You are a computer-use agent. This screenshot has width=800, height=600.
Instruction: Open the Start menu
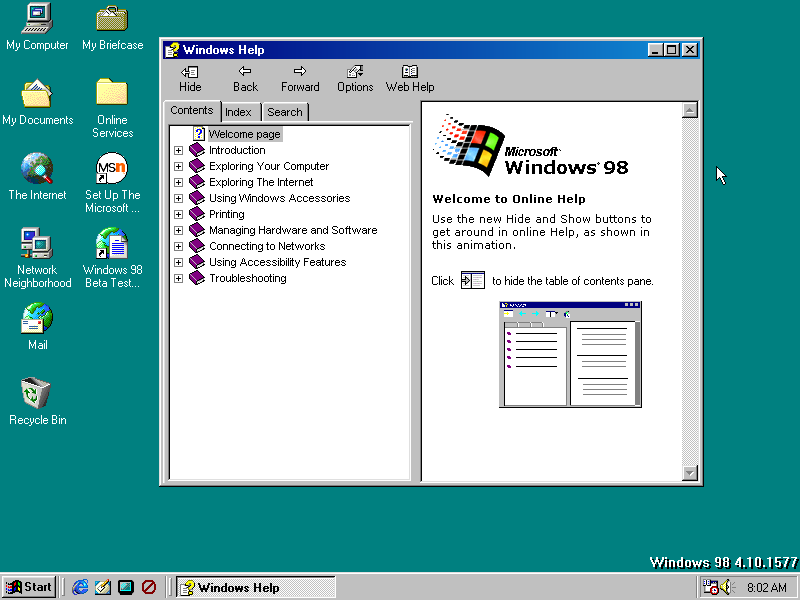tap(29, 587)
